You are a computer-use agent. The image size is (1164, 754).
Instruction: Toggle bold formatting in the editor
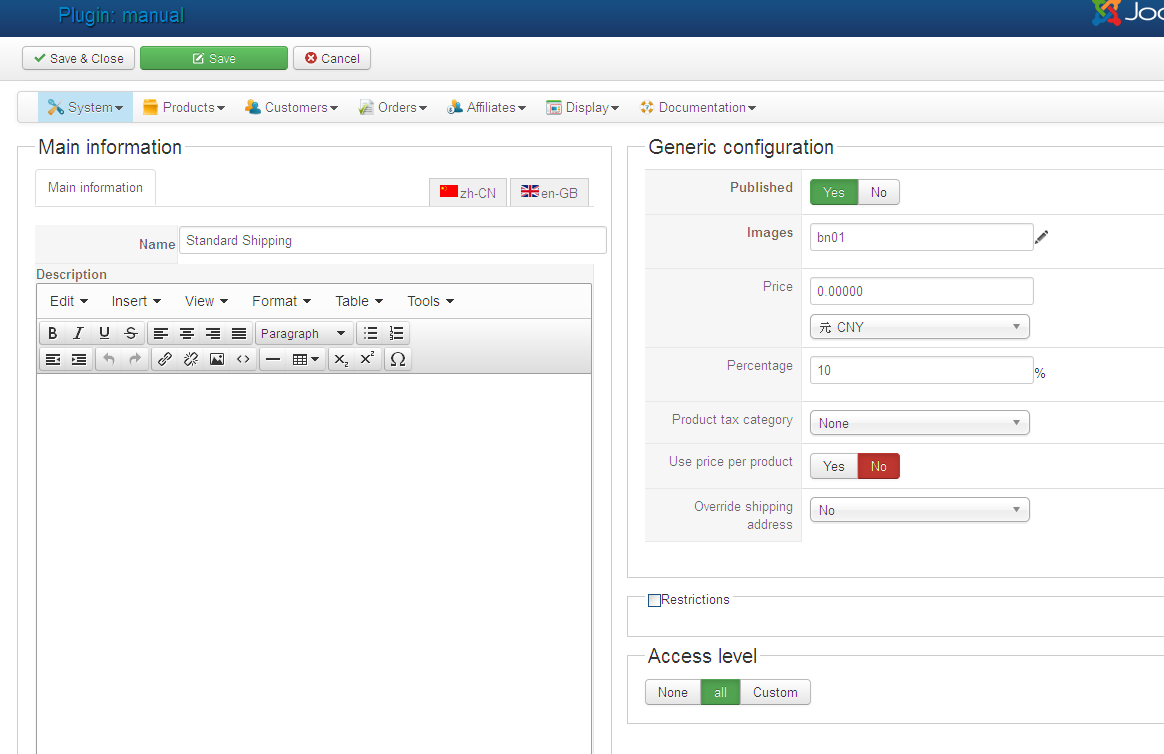click(52, 333)
